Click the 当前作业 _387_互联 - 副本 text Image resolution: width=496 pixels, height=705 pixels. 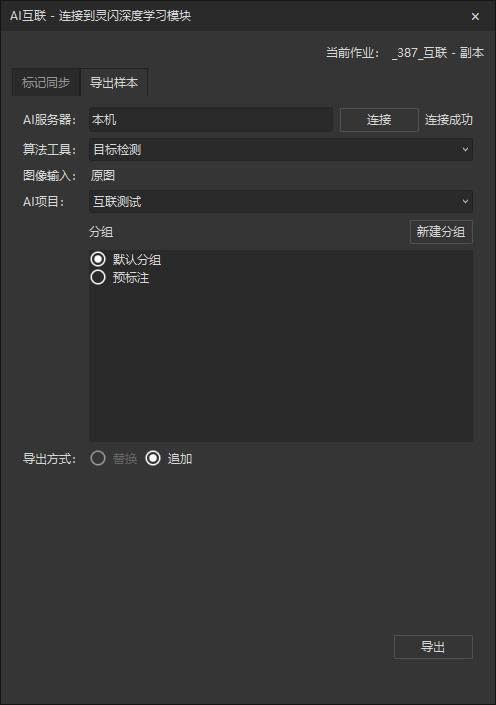pos(405,53)
